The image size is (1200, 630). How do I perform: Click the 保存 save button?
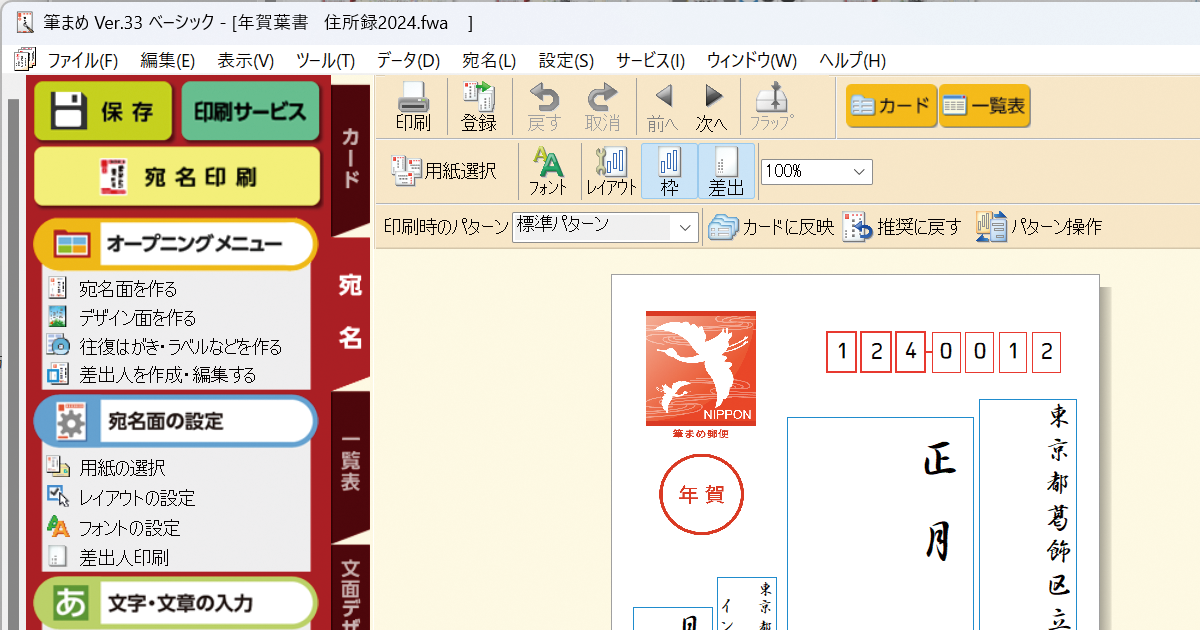[103, 111]
